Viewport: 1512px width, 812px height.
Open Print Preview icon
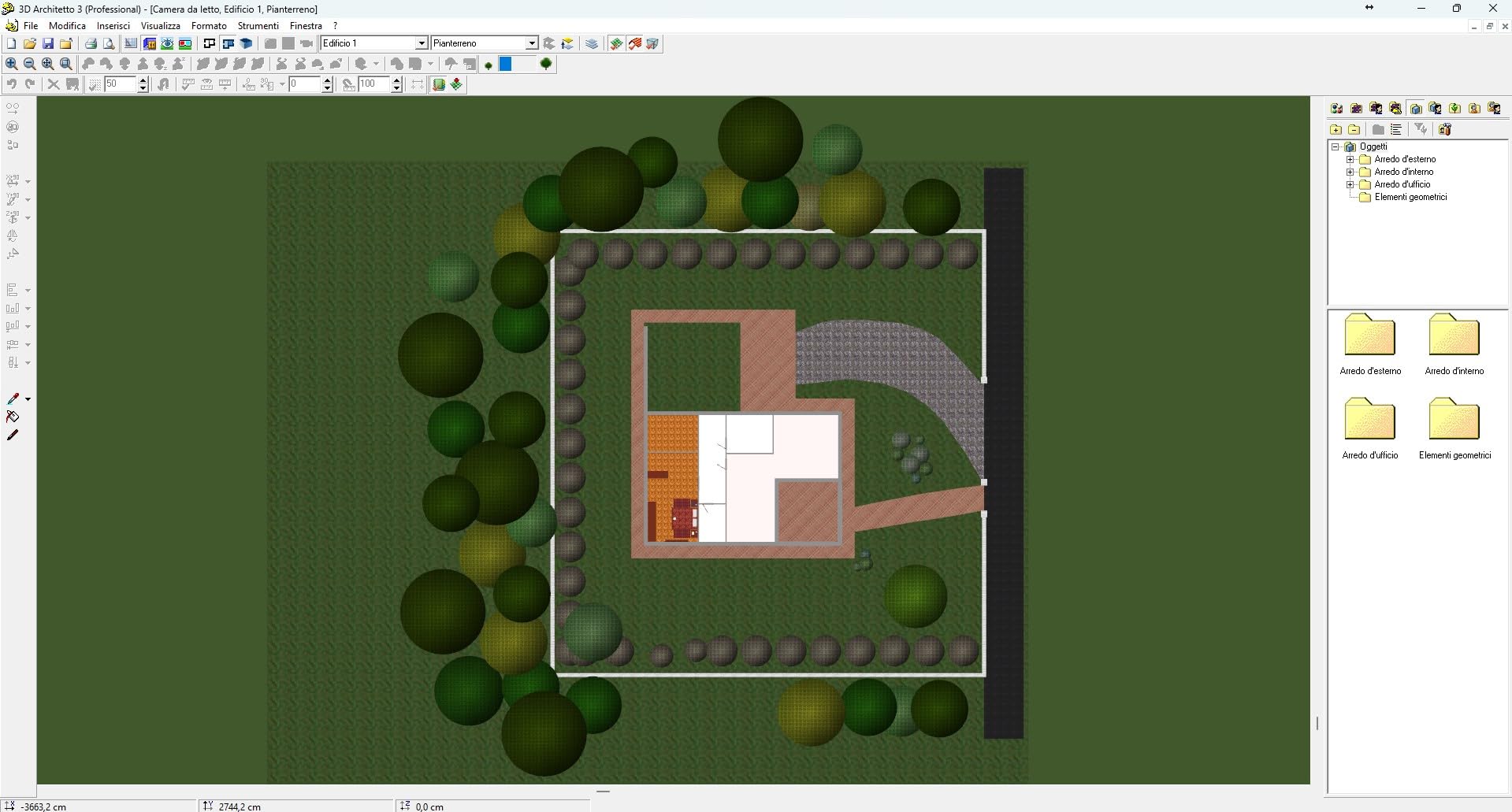pyautogui.click(x=109, y=44)
